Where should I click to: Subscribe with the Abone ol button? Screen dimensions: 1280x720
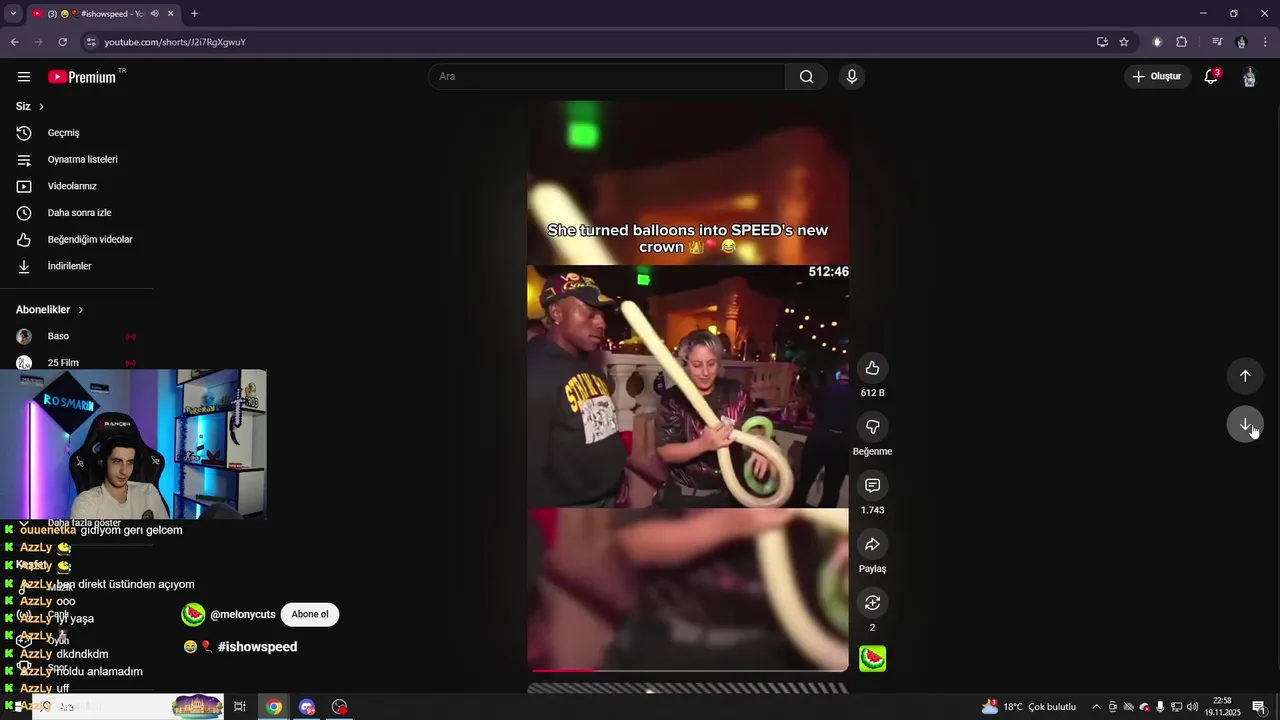[x=310, y=615]
